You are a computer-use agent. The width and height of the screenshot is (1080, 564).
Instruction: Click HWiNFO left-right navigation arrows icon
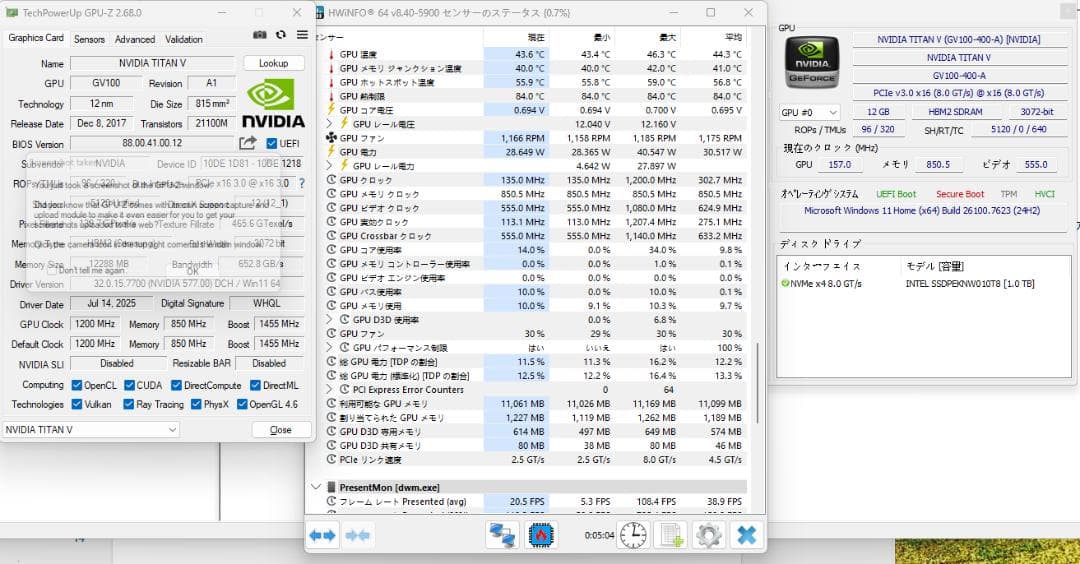tap(322, 535)
